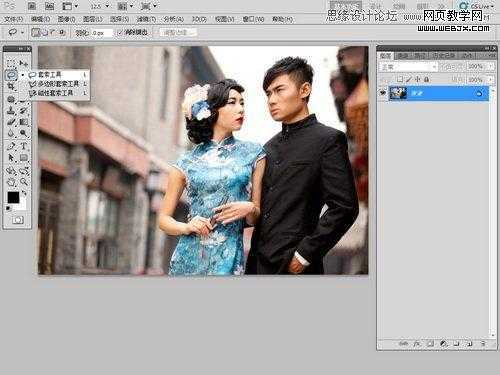Open the layer Opacity dropdown arrow

point(492,67)
